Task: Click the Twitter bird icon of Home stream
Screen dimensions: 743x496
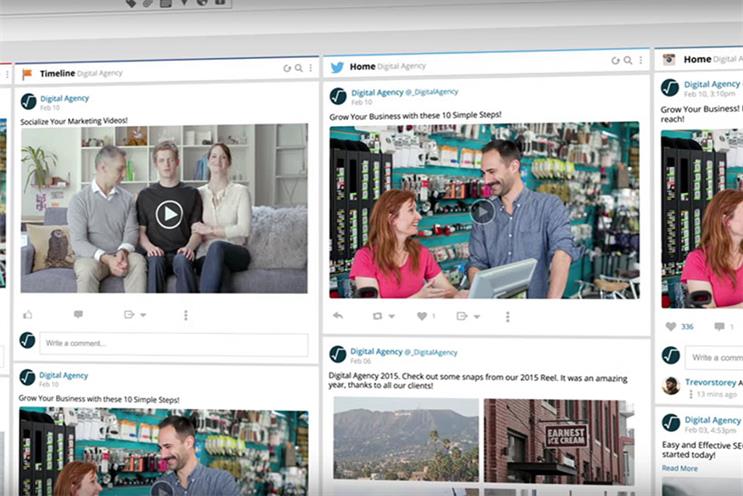Action: (337, 67)
